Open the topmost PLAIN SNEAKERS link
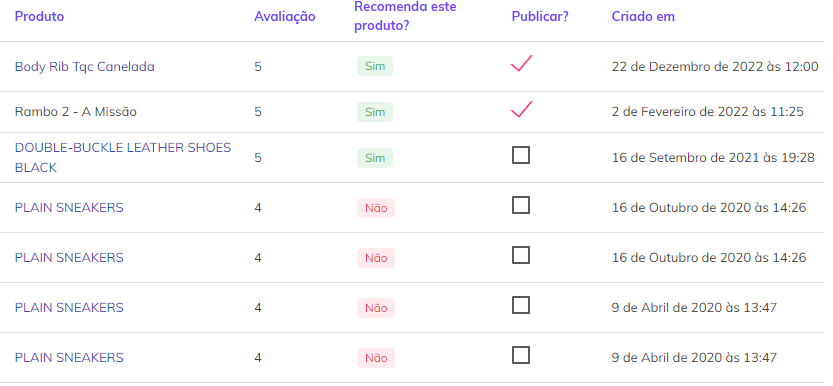This screenshot has height=386, width=833. (69, 208)
